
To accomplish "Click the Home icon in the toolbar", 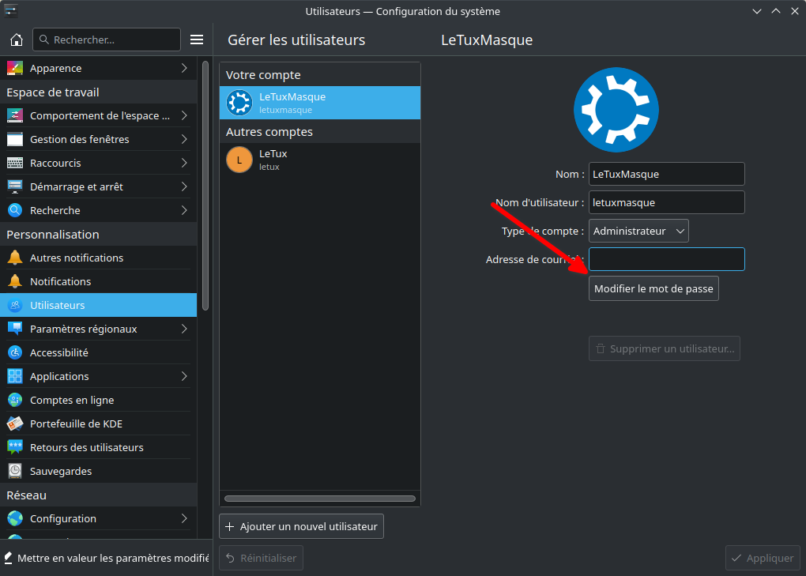I will coord(15,39).
